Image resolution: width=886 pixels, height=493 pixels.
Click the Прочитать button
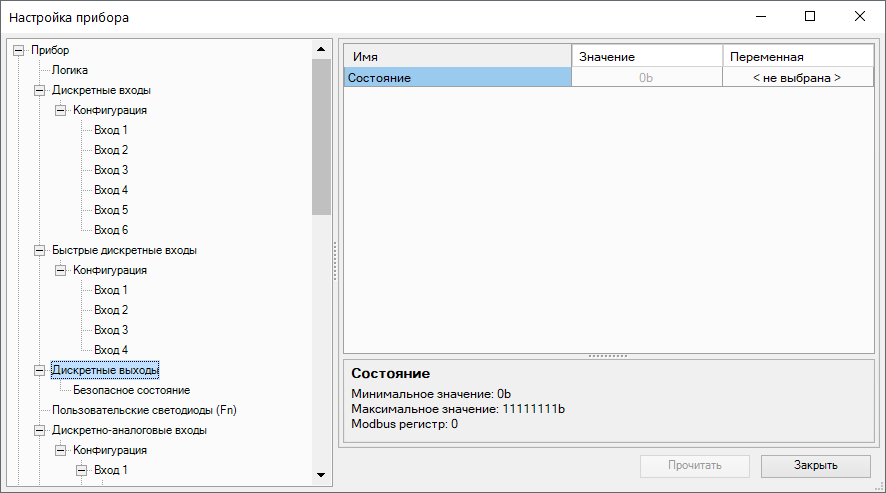click(694, 465)
